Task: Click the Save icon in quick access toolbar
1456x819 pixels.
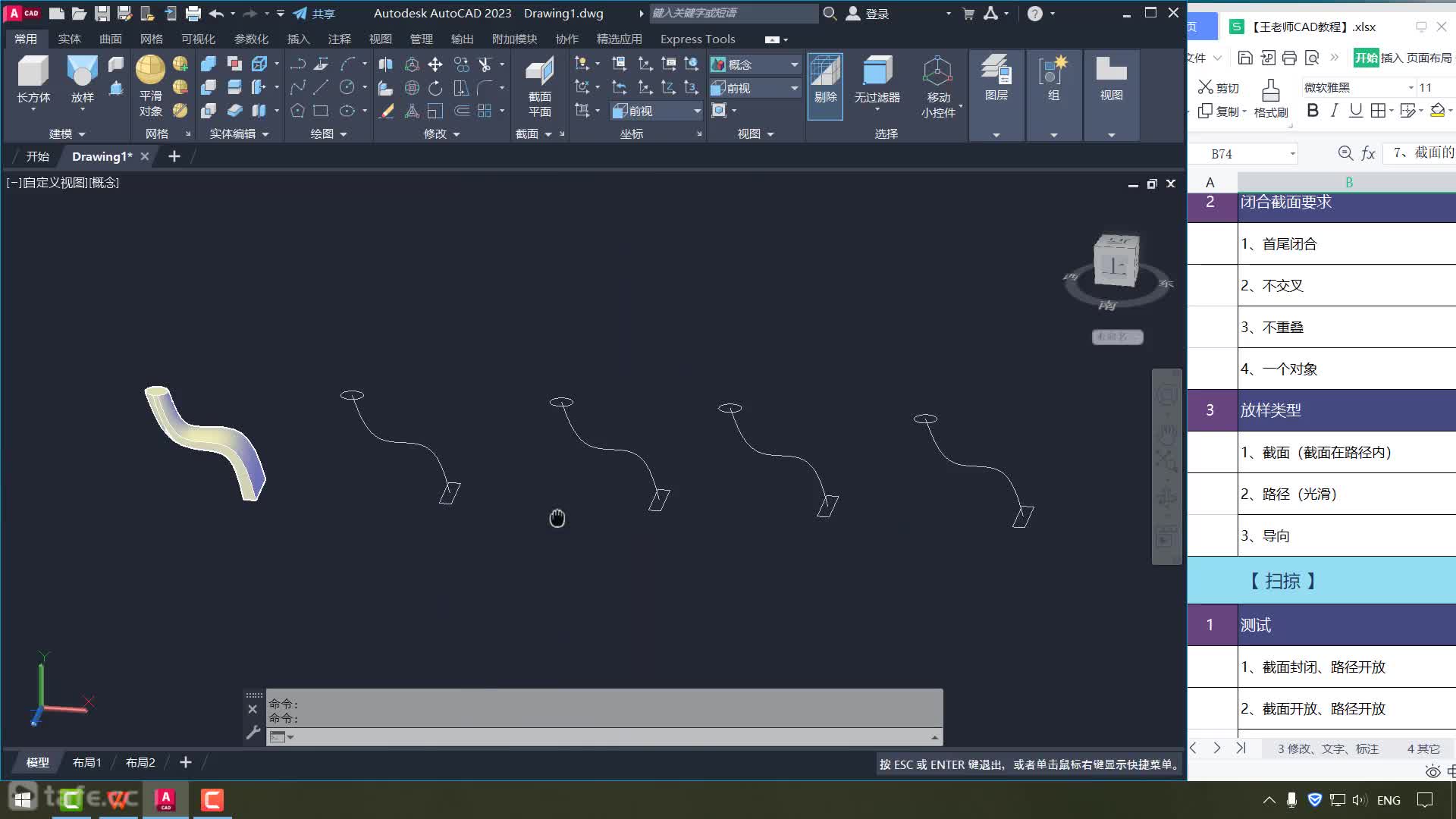Action: [102, 13]
